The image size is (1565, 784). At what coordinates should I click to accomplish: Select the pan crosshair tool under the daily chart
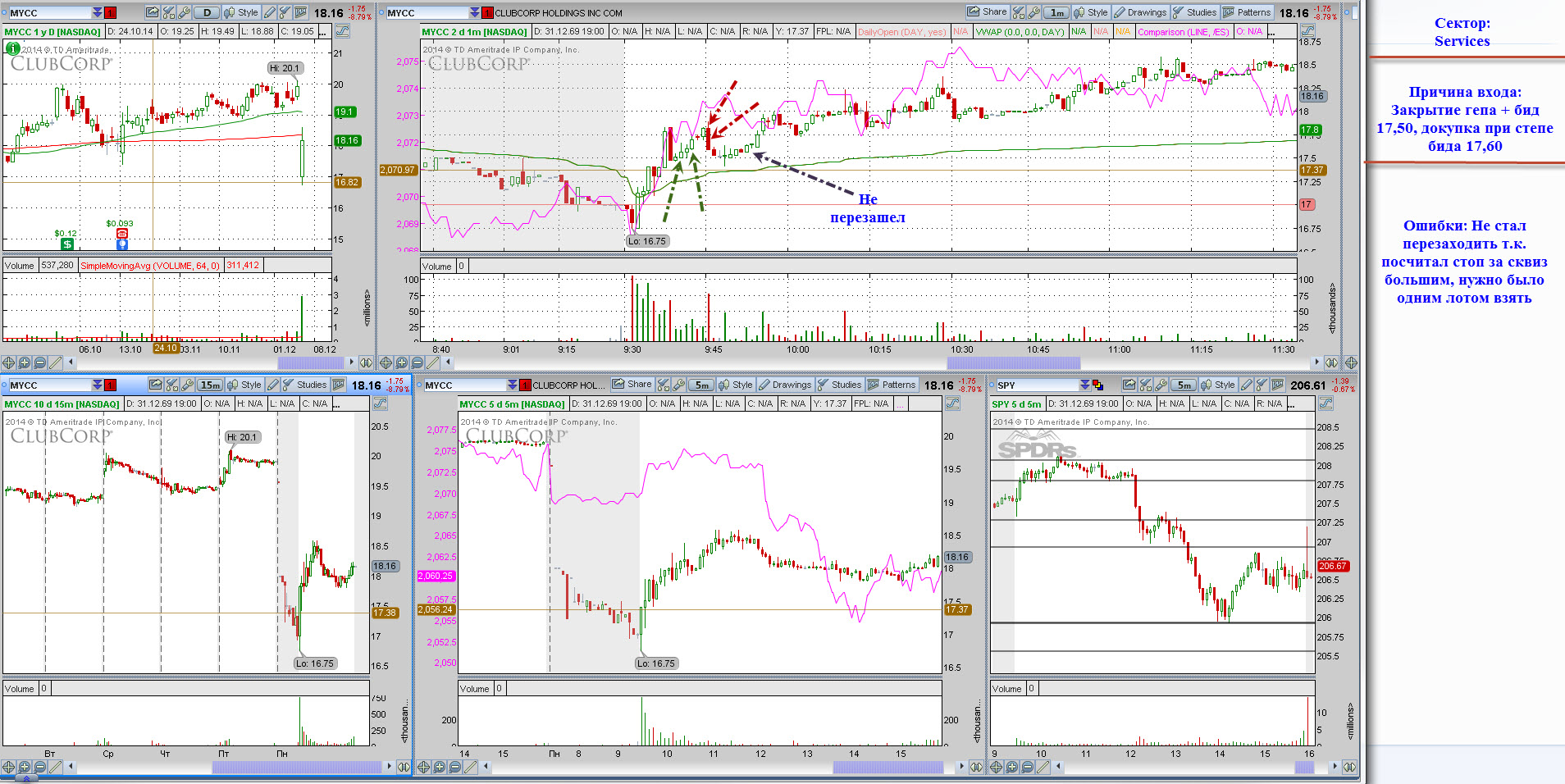pyautogui.click(x=8, y=362)
